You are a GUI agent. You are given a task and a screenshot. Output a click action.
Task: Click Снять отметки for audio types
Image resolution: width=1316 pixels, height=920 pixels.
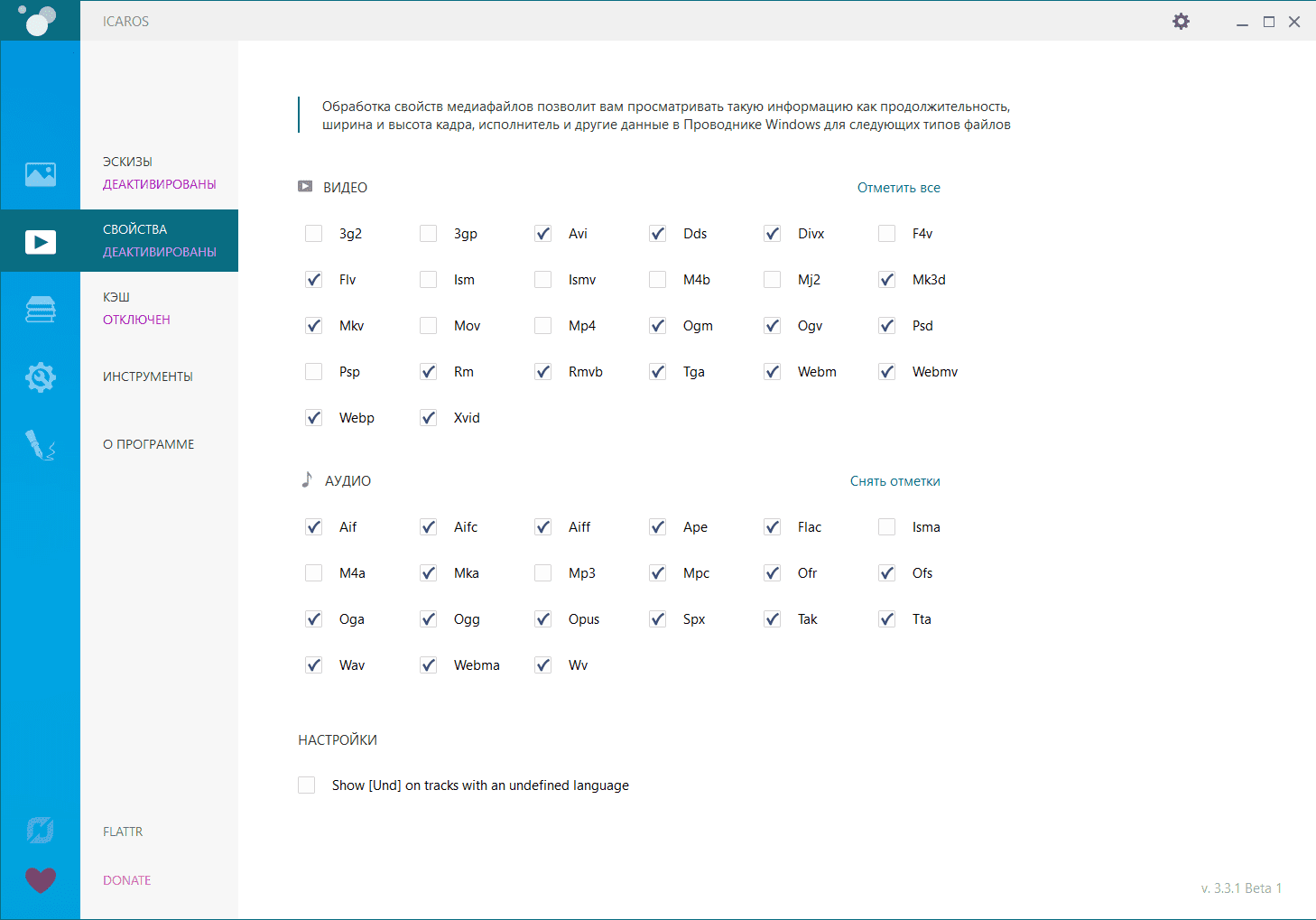(895, 481)
